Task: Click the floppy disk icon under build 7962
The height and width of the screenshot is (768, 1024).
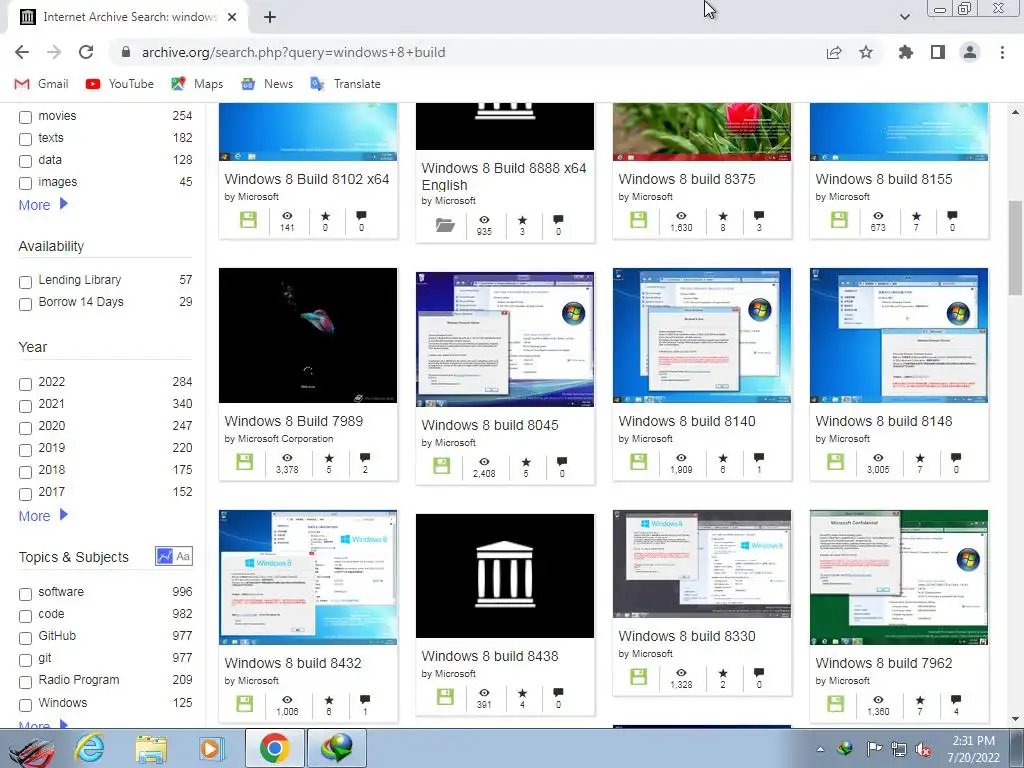Action: (x=836, y=704)
